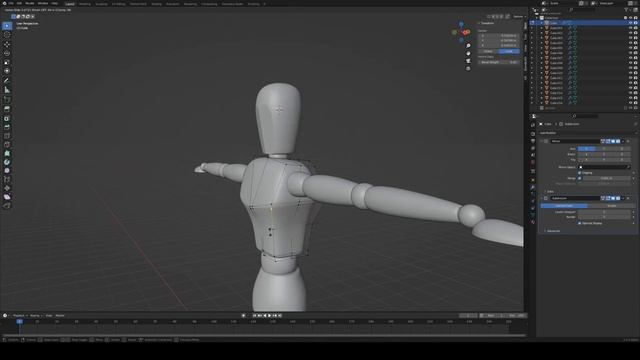
Task: Click the Mirror Object field
Action: [x=604, y=167]
